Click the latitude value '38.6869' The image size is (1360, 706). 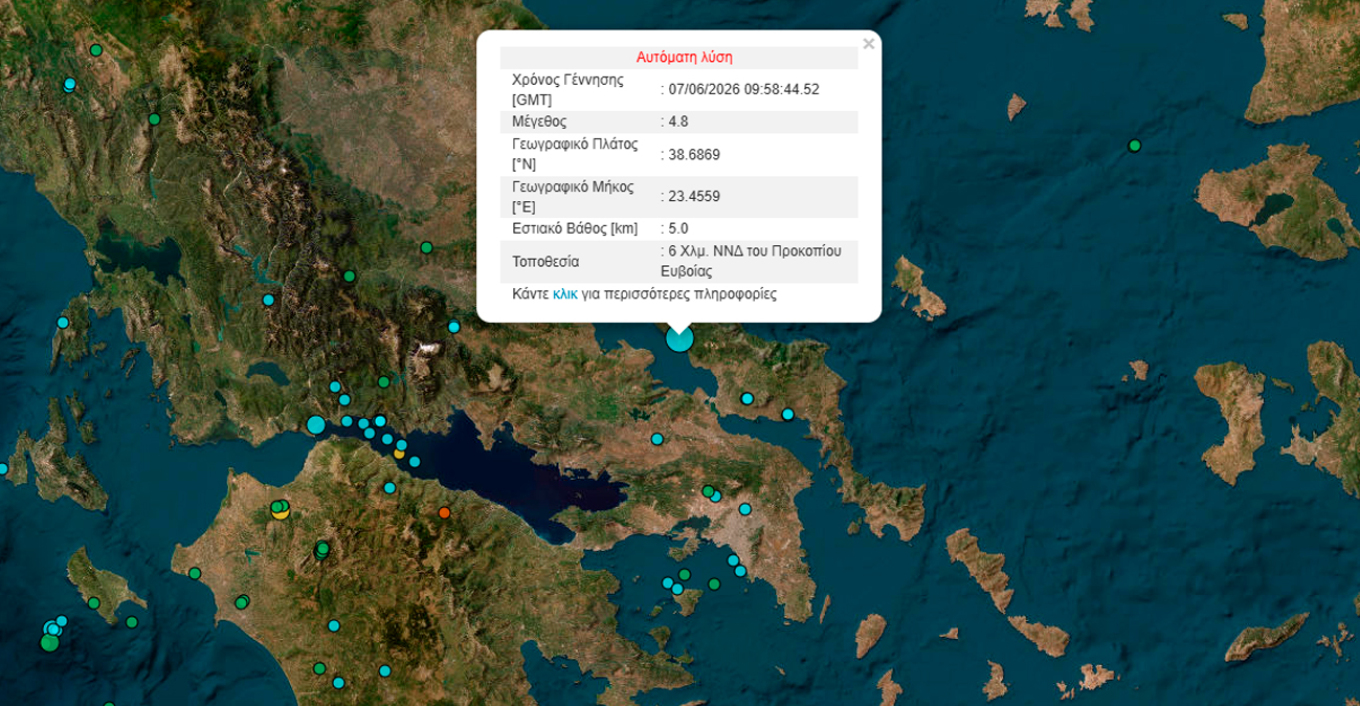click(694, 155)
